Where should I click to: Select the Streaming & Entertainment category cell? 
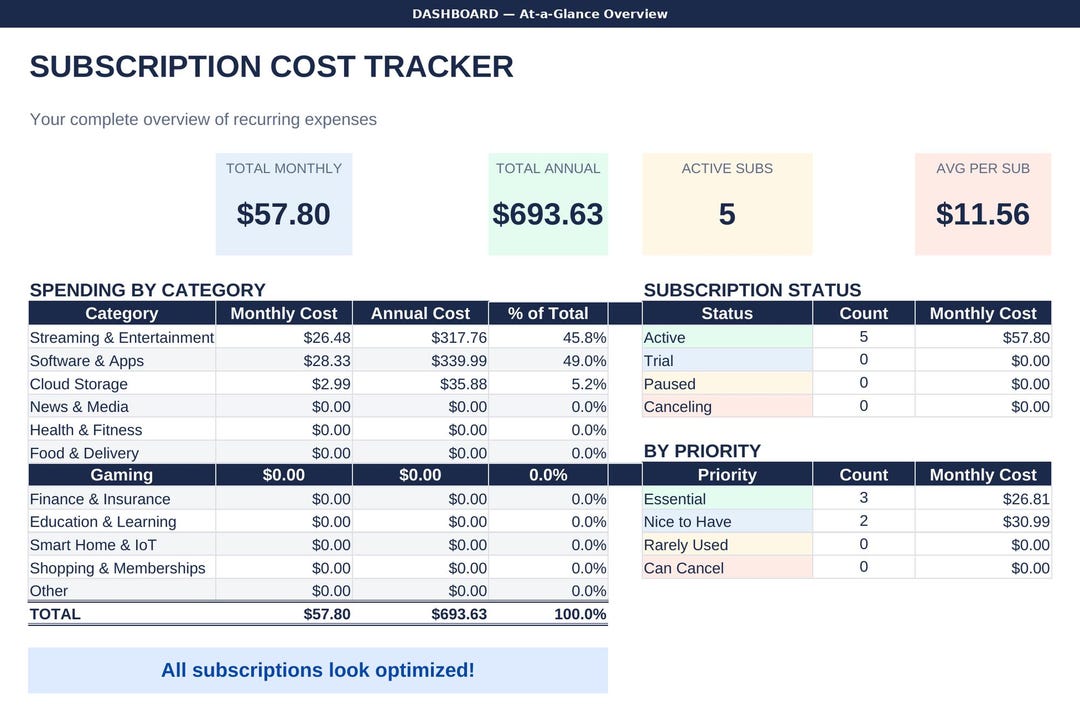122,337
